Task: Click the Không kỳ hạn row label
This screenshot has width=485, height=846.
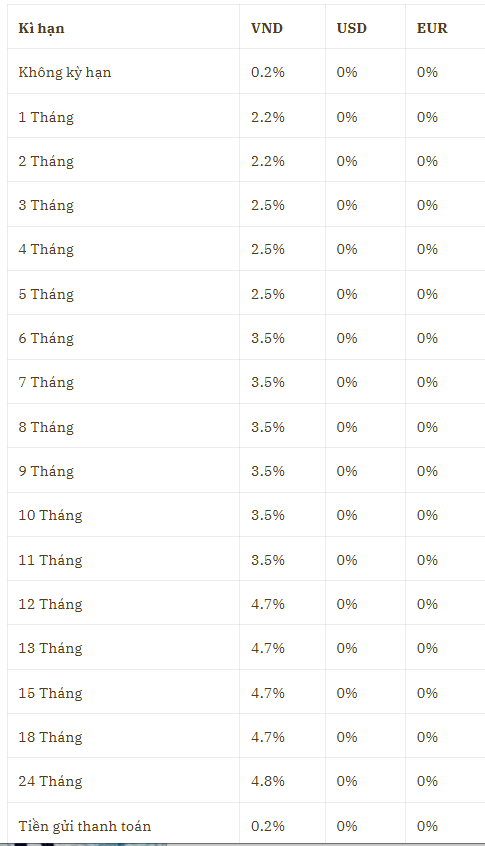Action: click(65, 72)
